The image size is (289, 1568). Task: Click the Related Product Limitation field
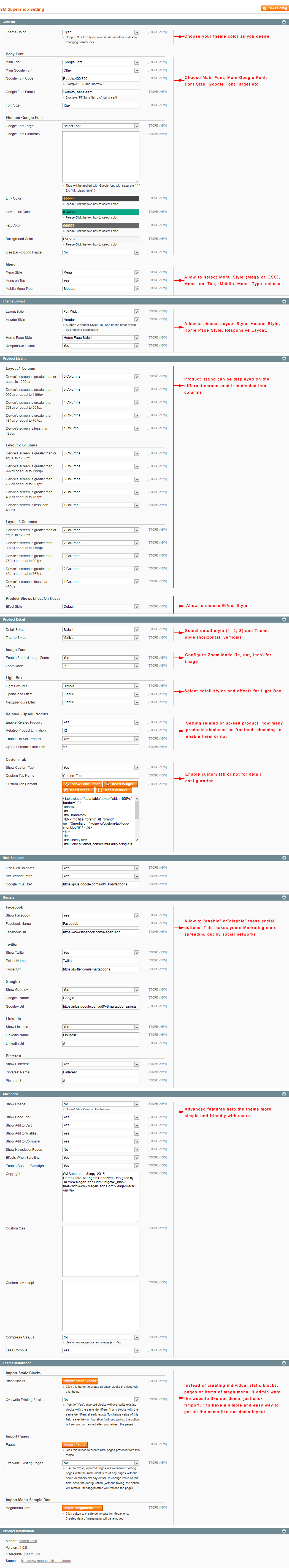click(101, 730)
